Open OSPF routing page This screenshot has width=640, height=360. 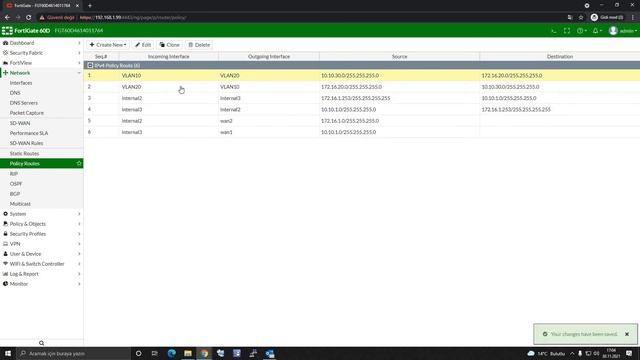click(x=16, y=184)
